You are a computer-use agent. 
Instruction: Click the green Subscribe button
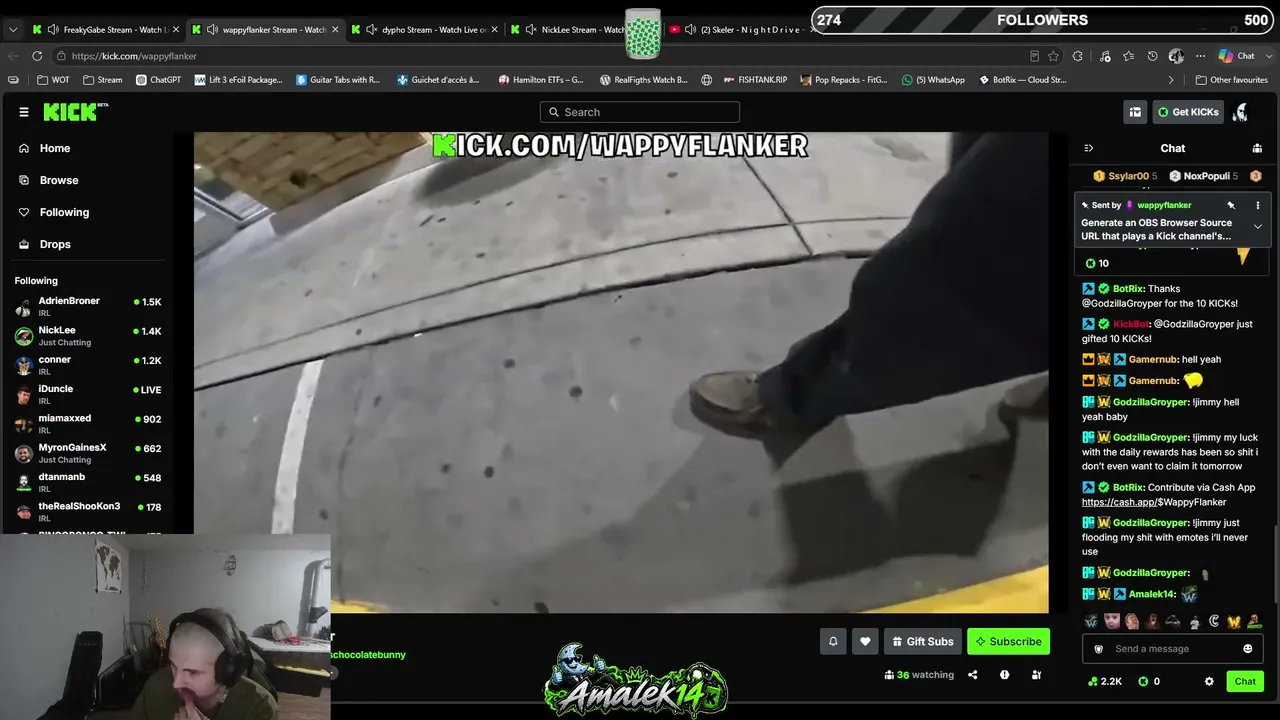[1008, 641]
